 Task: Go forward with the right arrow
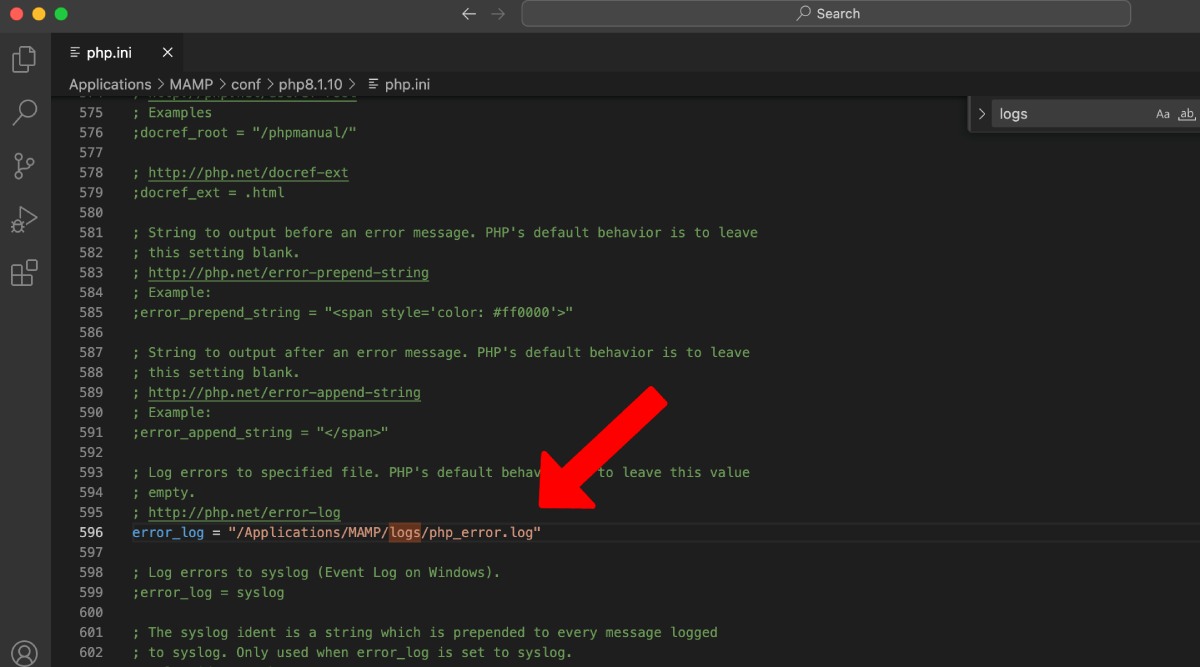tap(498, 14)
